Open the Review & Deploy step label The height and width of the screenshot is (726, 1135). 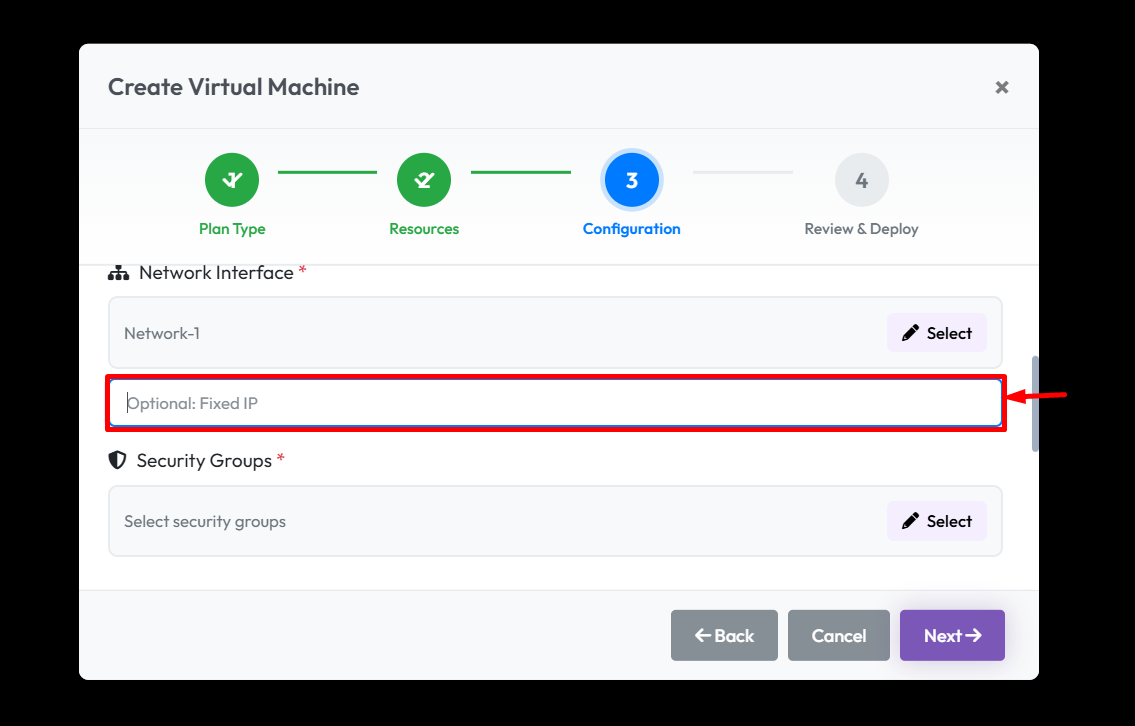tap(861, 229)
